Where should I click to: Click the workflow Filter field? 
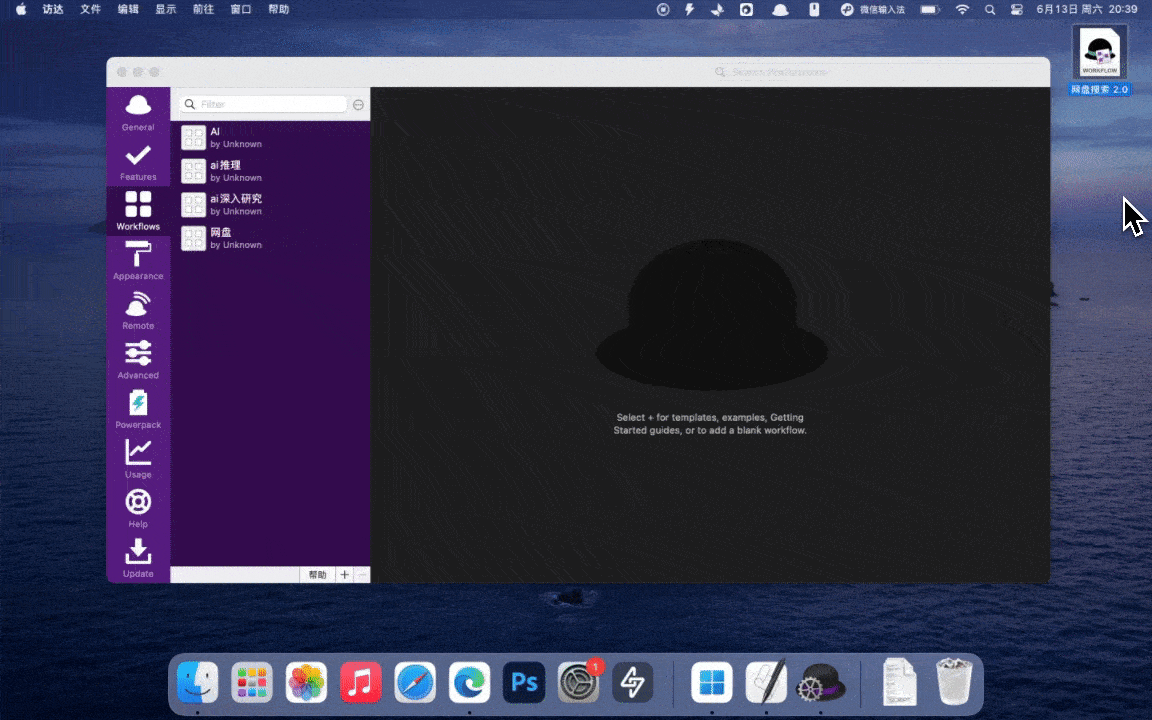[263, 104]
